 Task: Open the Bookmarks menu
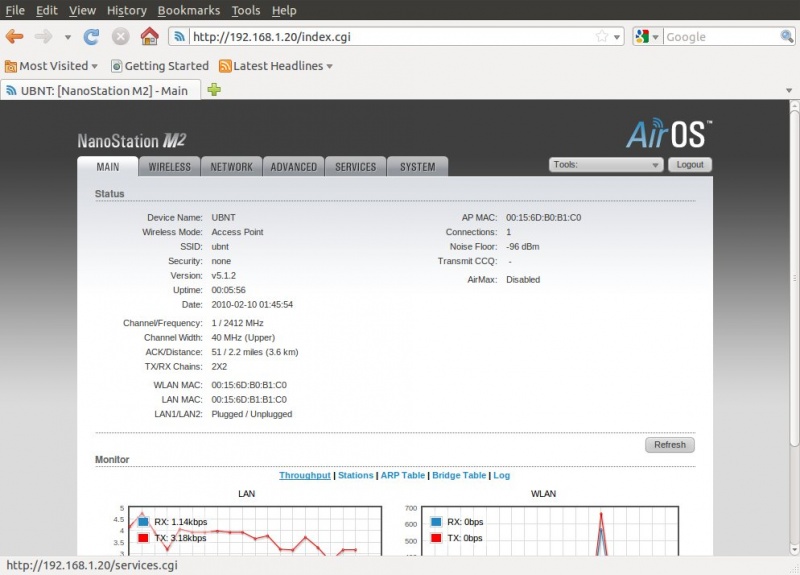pyautogui.click(x=189, y=10)
